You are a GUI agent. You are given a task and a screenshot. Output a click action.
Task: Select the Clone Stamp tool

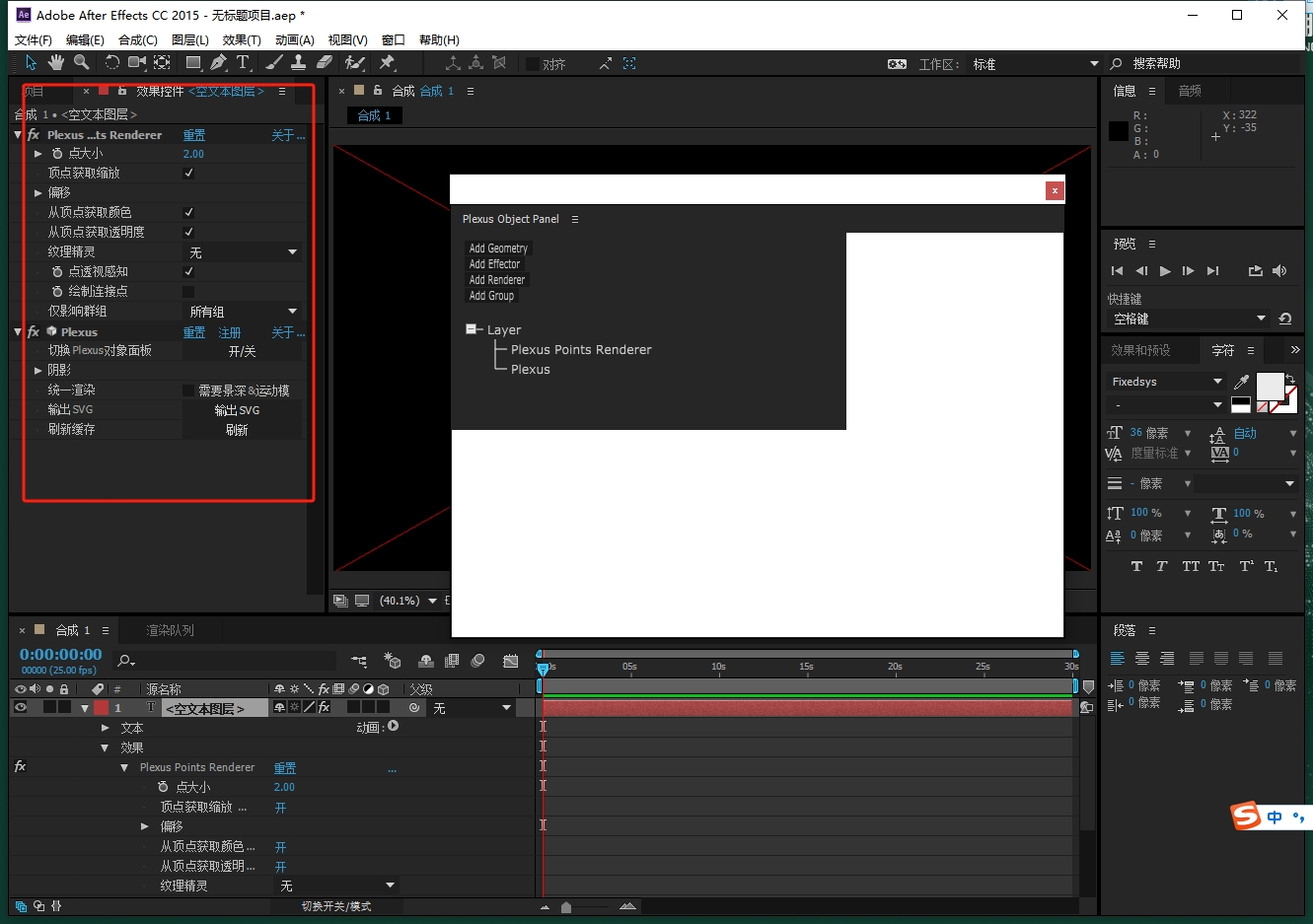pos(298,63)
